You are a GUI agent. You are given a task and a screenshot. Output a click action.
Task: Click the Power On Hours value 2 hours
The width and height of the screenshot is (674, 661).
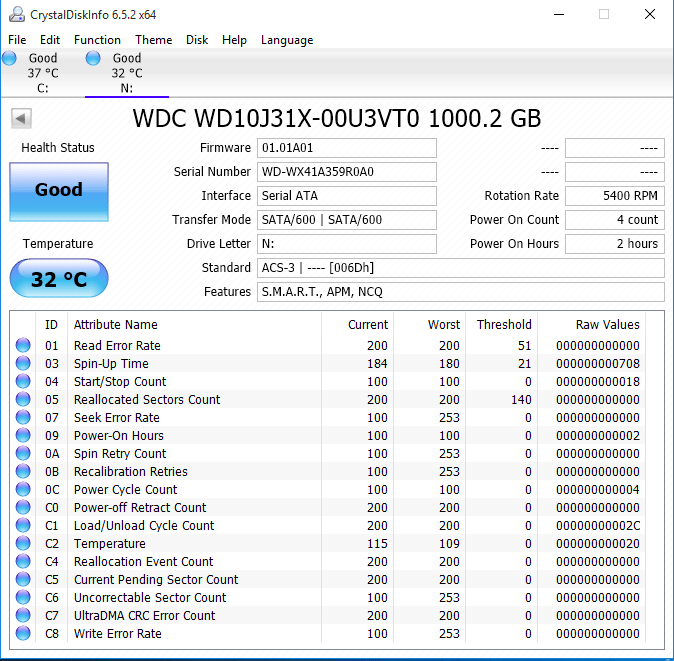pos(615,244)
